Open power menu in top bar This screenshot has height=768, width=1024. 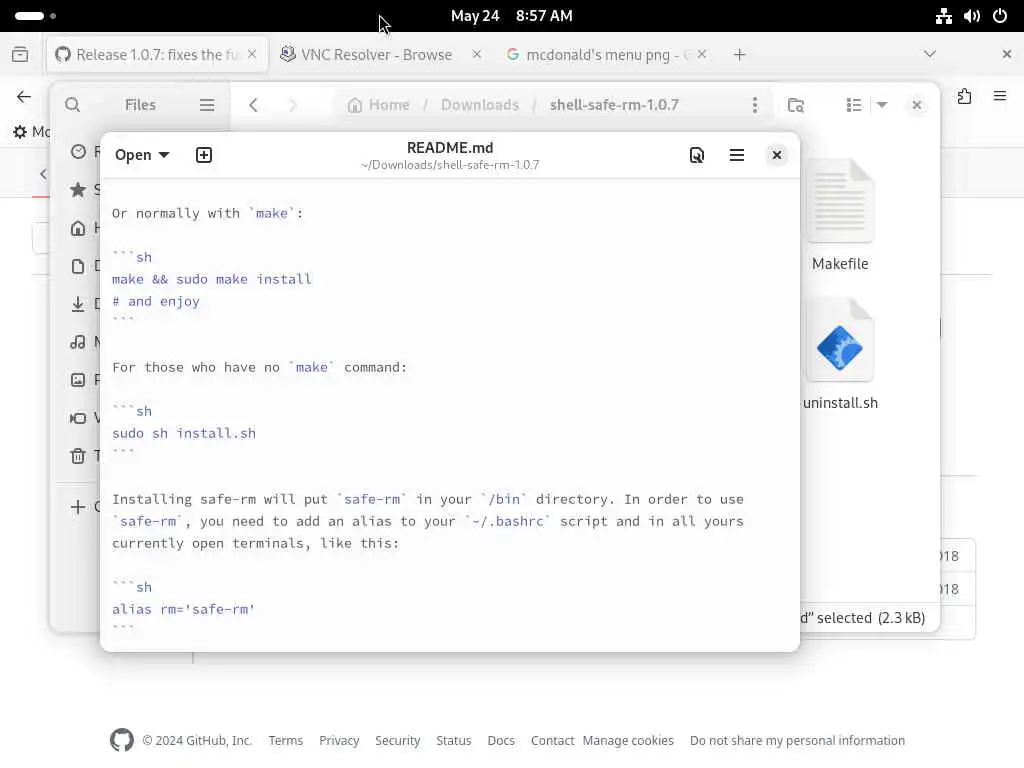tap(1000, 16)
